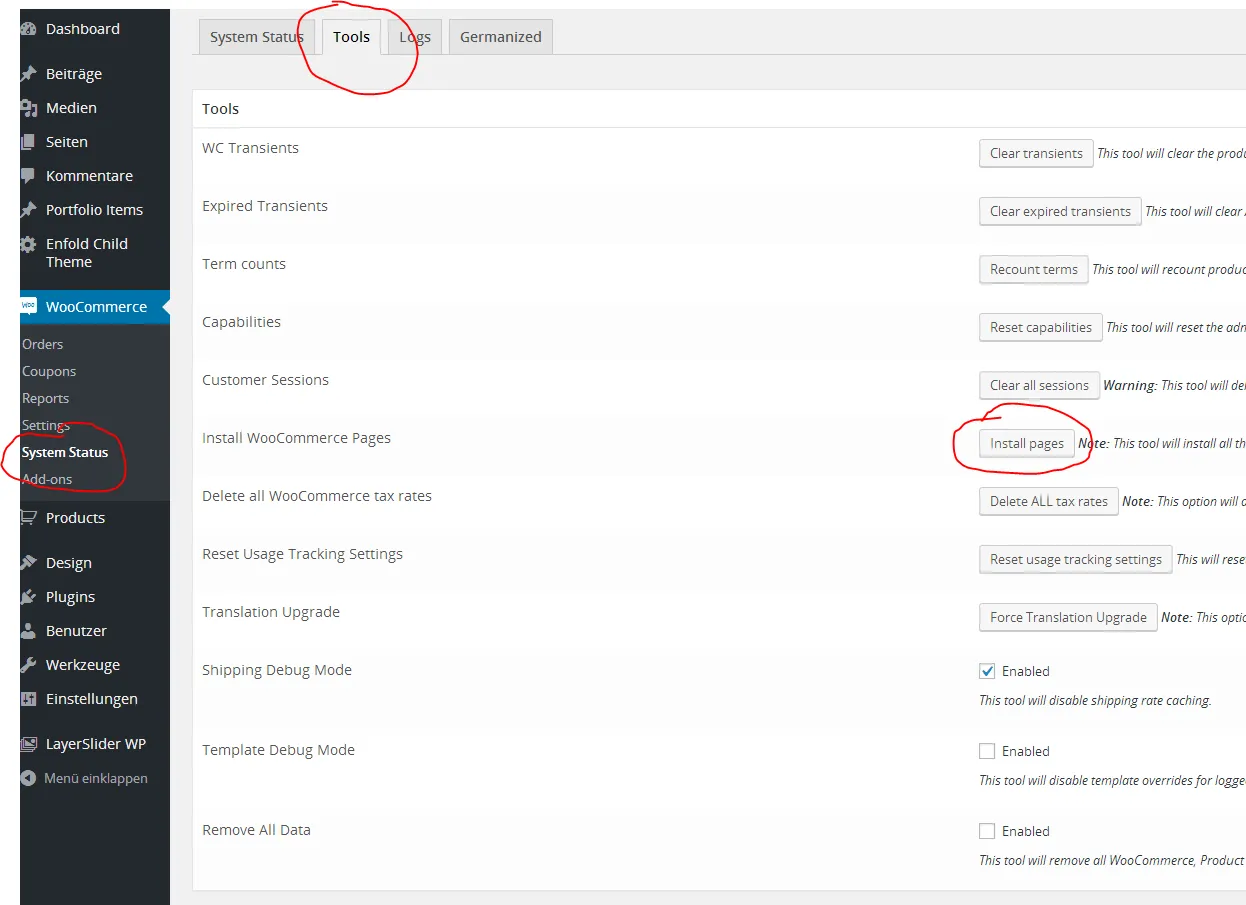Click the Plugins plug icon
The width and height of the screenshot is (1246, 905).
pos(29,597)
